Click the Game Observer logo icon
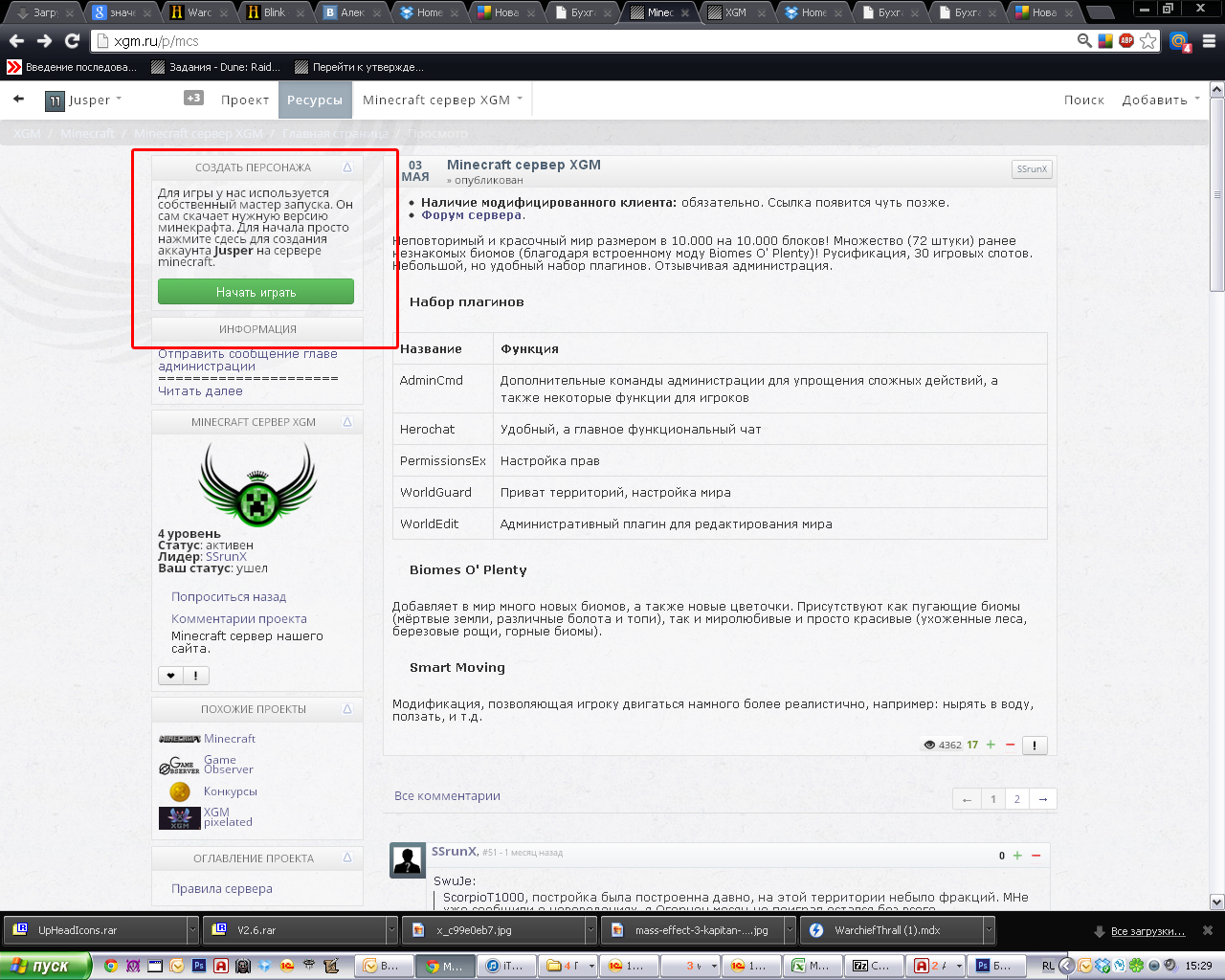1225x980 pixels. [180, 766]
